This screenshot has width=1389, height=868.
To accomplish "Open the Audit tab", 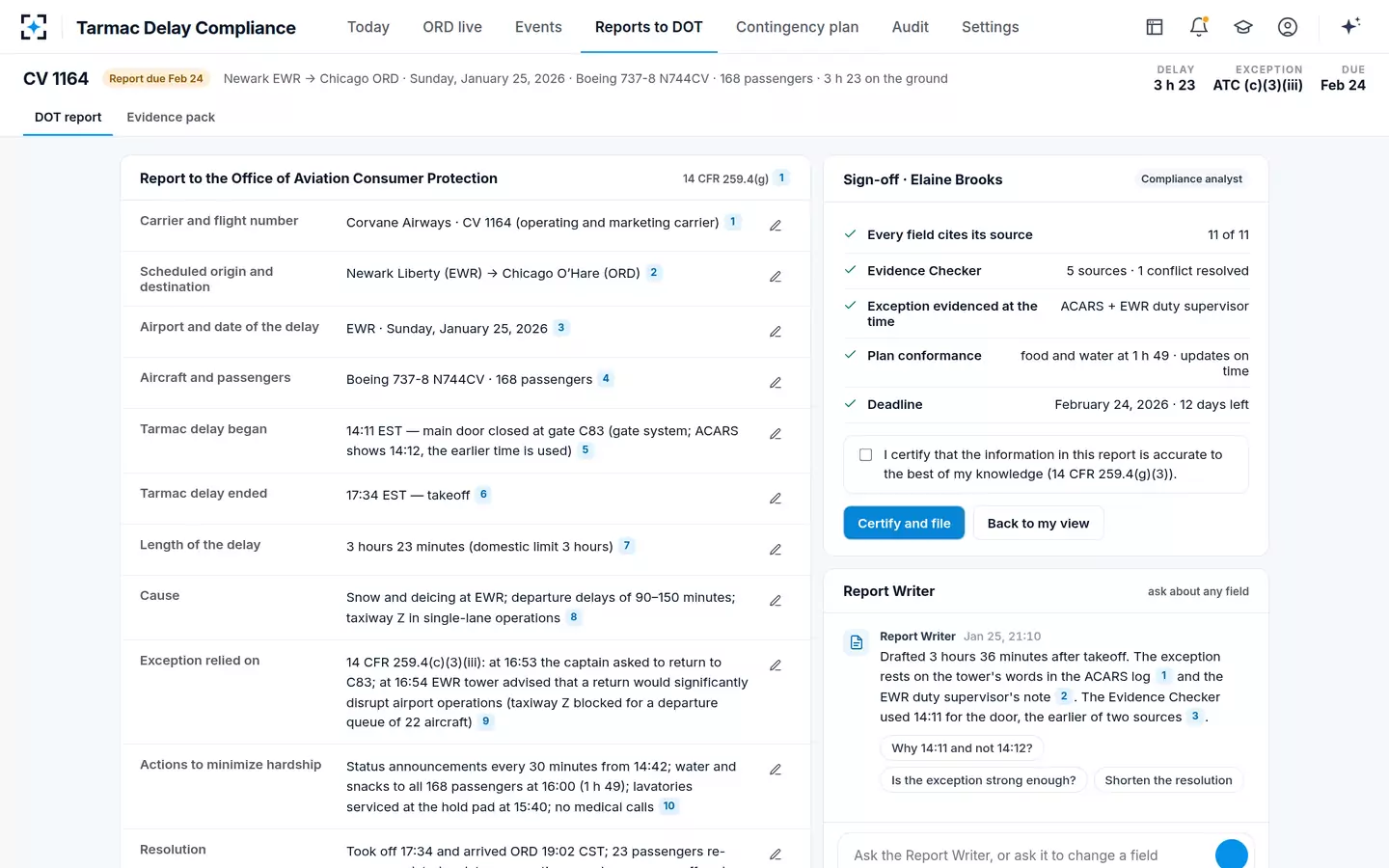I will [911, 27].
